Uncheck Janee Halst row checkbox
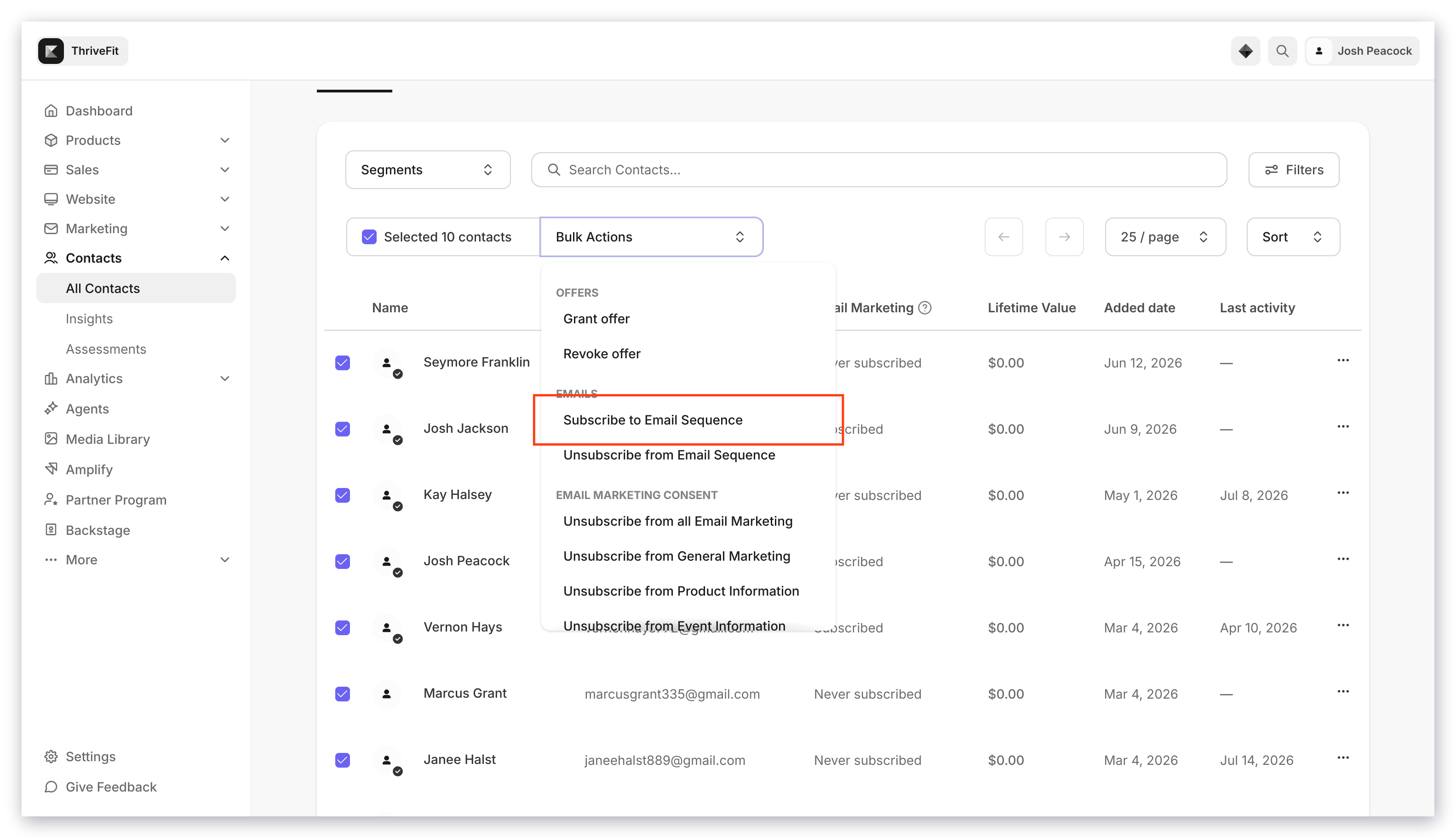Image resolution: width=1456 pixels, height=838 pixels. coord(343,760)
